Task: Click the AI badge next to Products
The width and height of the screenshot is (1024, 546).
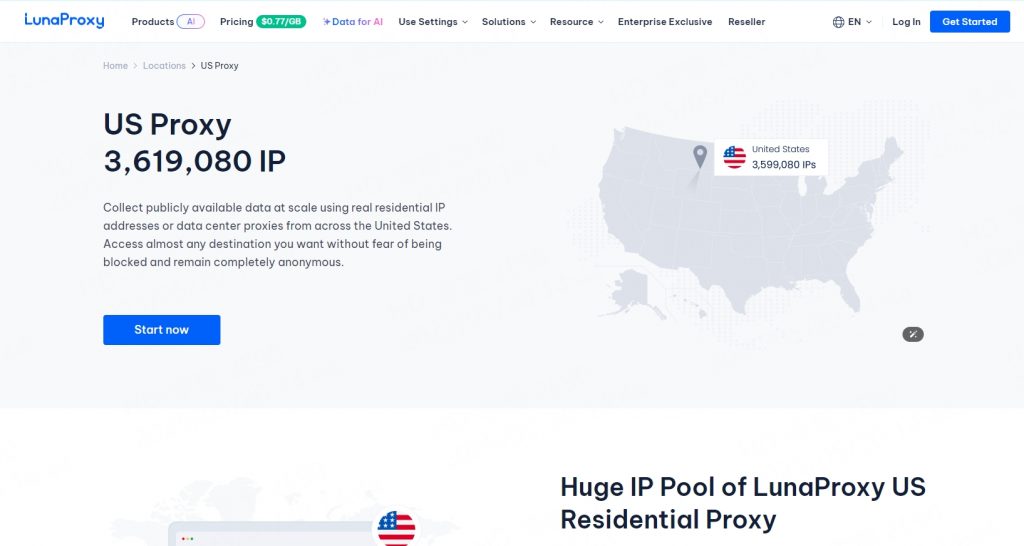Action: pos(191,22)
